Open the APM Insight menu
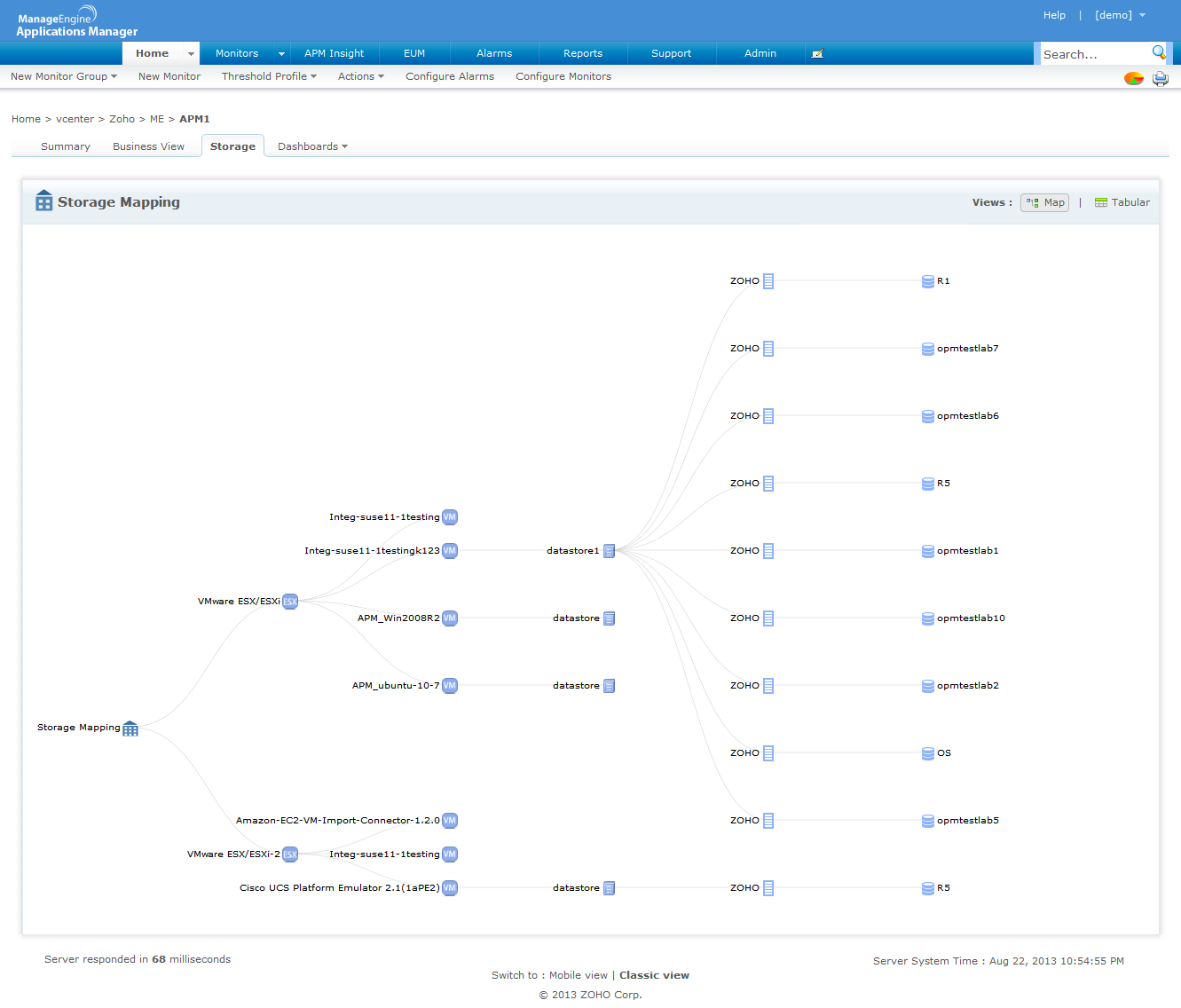Screen dimensions: 1181x1008 click(x=334, y=53)
